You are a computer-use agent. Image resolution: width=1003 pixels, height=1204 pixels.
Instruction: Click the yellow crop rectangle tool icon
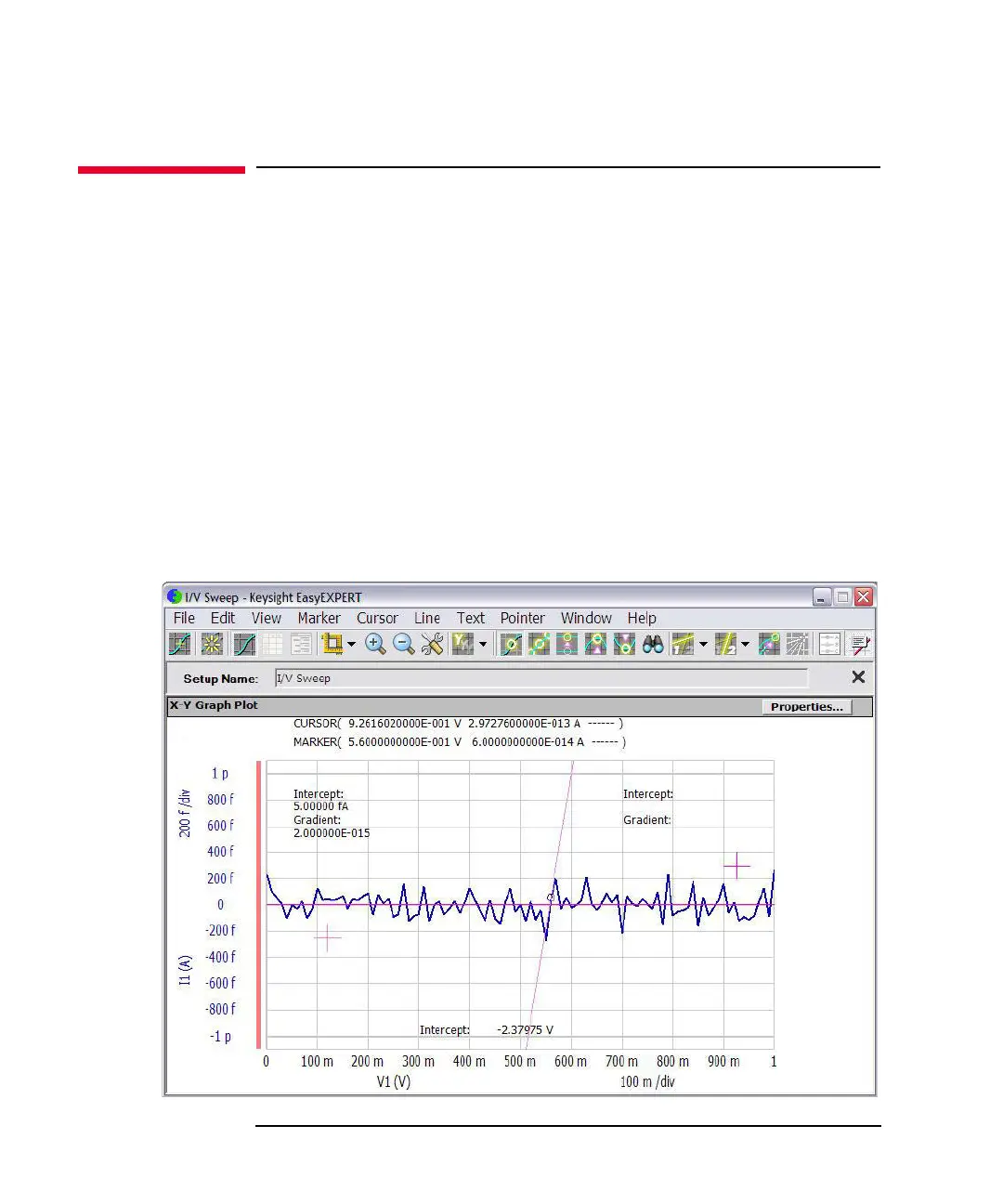click(332, 644)
